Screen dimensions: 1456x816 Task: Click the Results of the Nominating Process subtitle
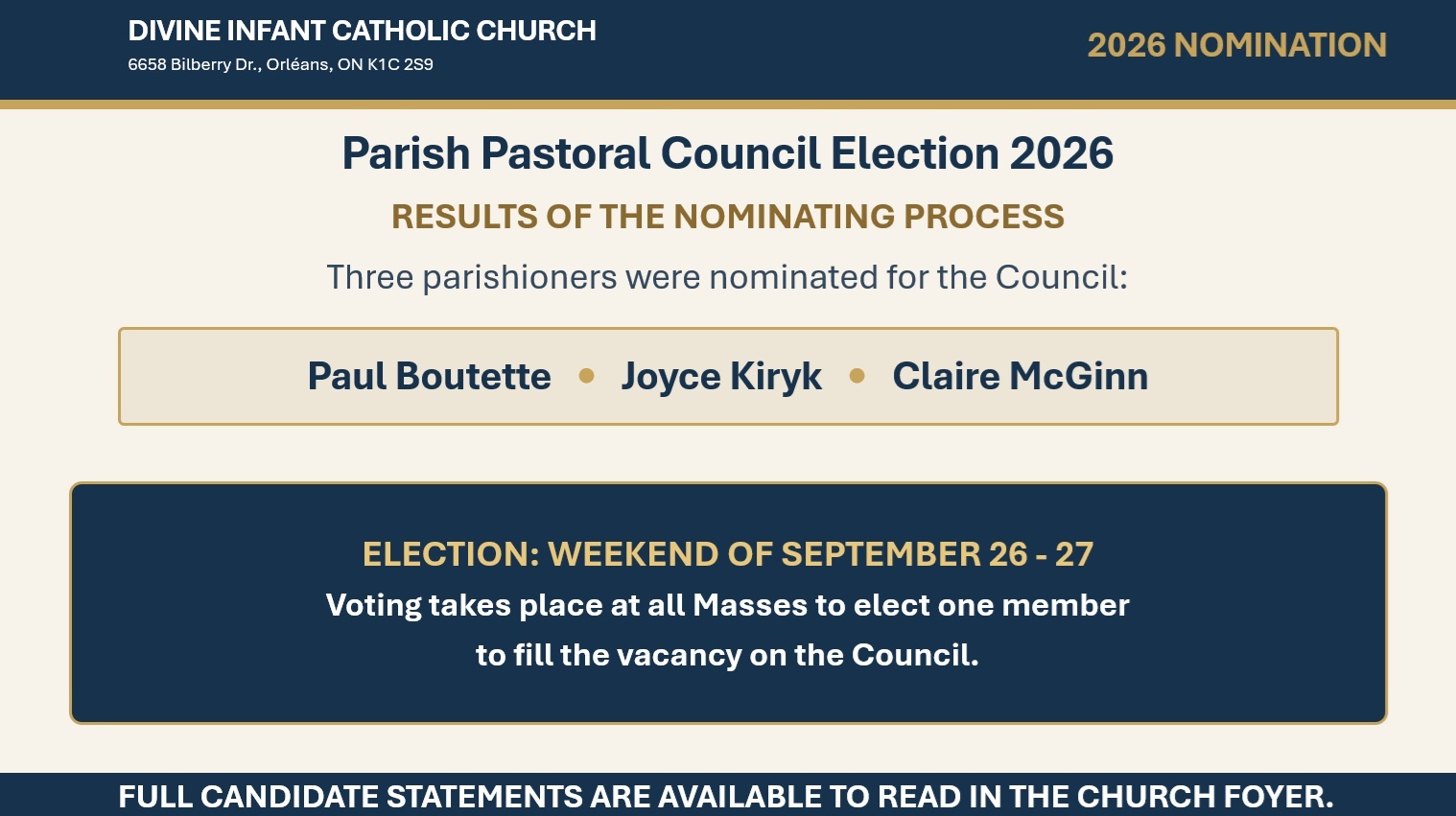[x=728, y=217]
